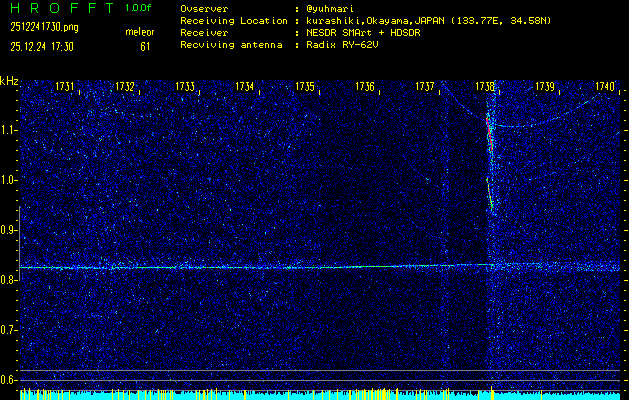Click the 1736 time marker

[x=365, y=86]
